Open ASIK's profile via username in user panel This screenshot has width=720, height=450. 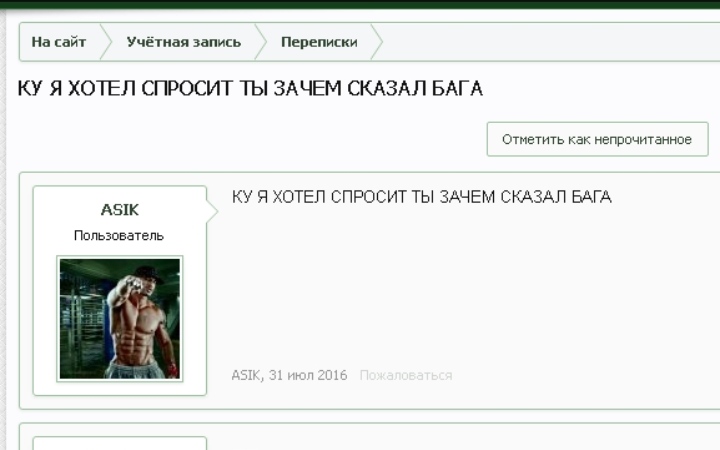click(x=120, y=210)
